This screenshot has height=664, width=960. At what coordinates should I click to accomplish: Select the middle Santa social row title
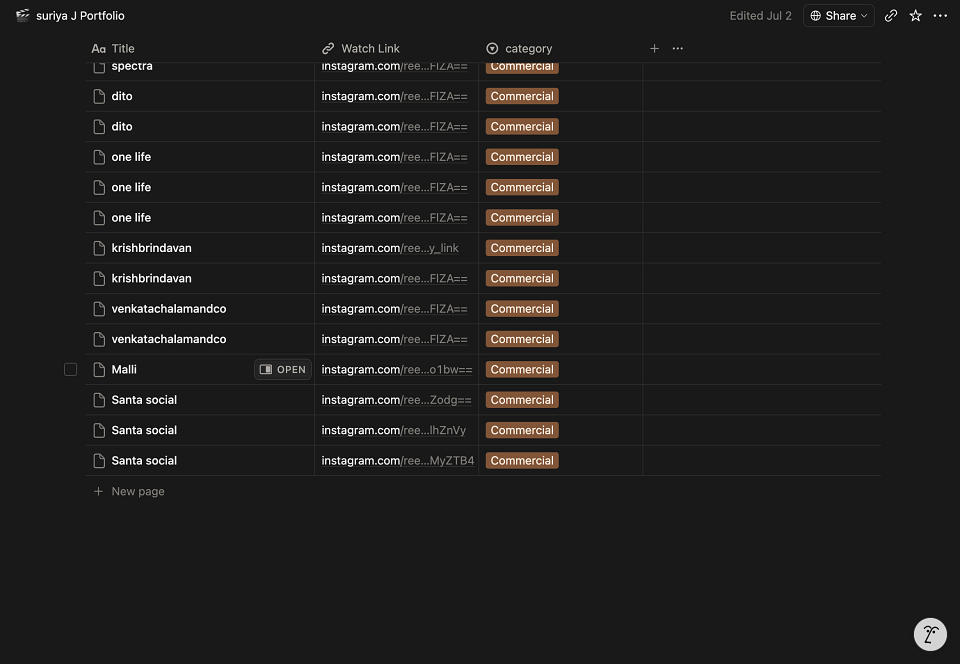pyautogui.click(x=144, y=430)
